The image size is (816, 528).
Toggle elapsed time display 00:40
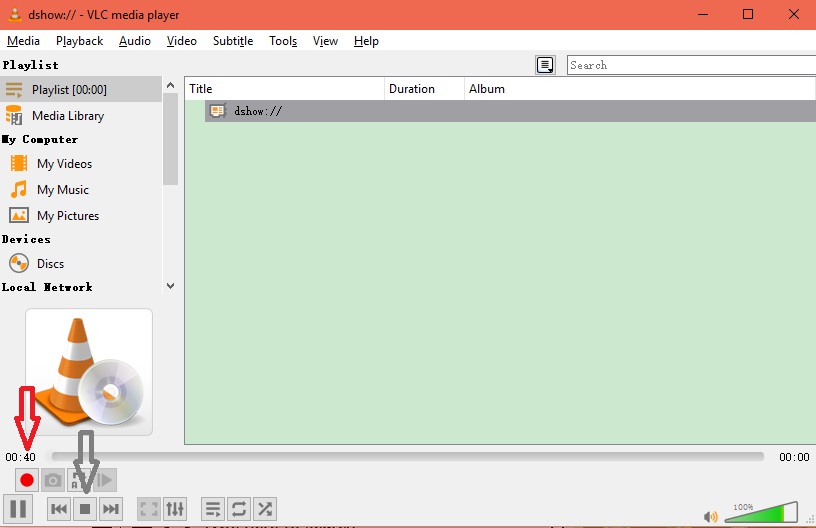tap(20, 457)
